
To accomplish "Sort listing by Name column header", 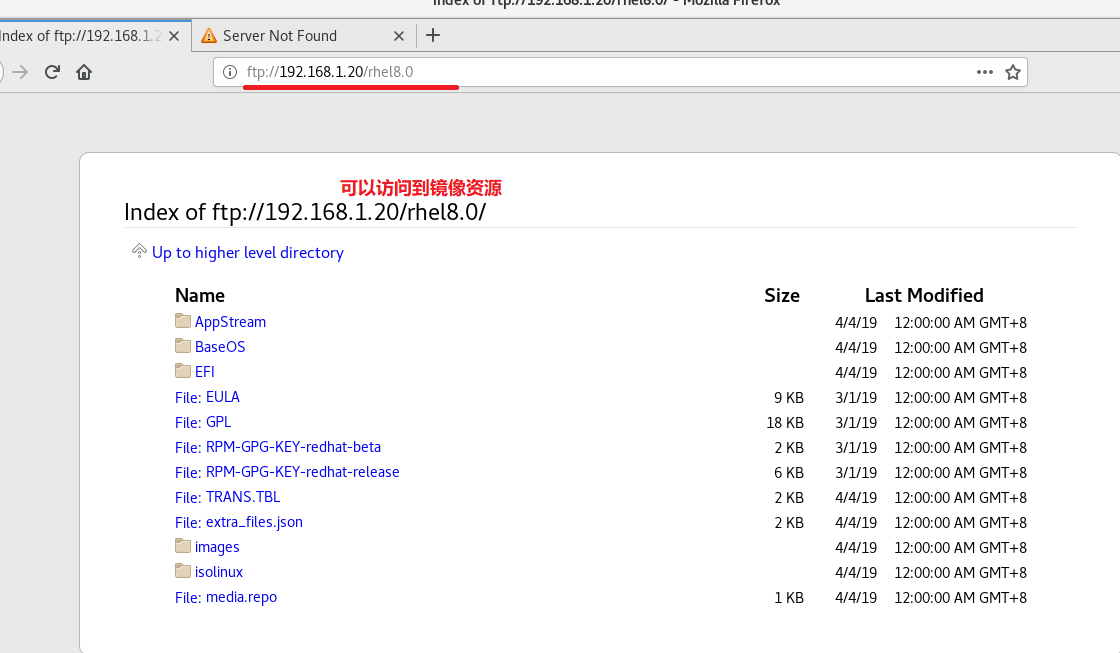I will tap(200, 296).
